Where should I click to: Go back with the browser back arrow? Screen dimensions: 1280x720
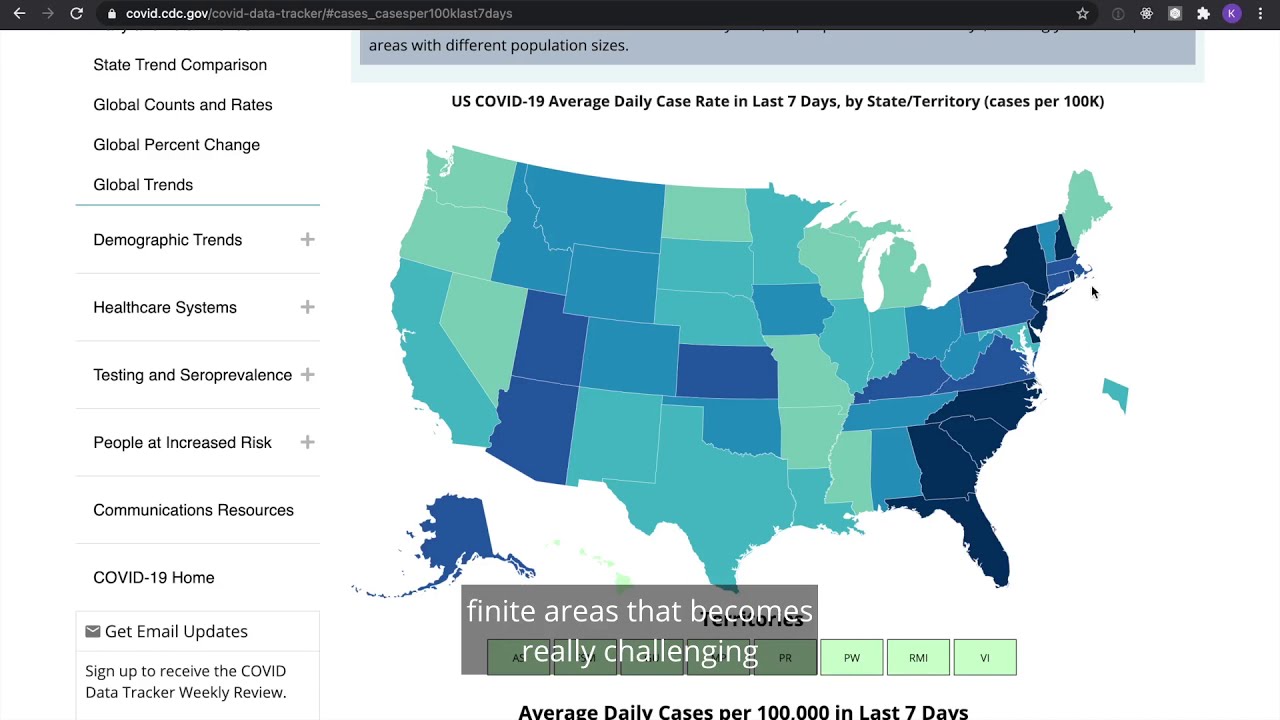[x=19, y=14]
